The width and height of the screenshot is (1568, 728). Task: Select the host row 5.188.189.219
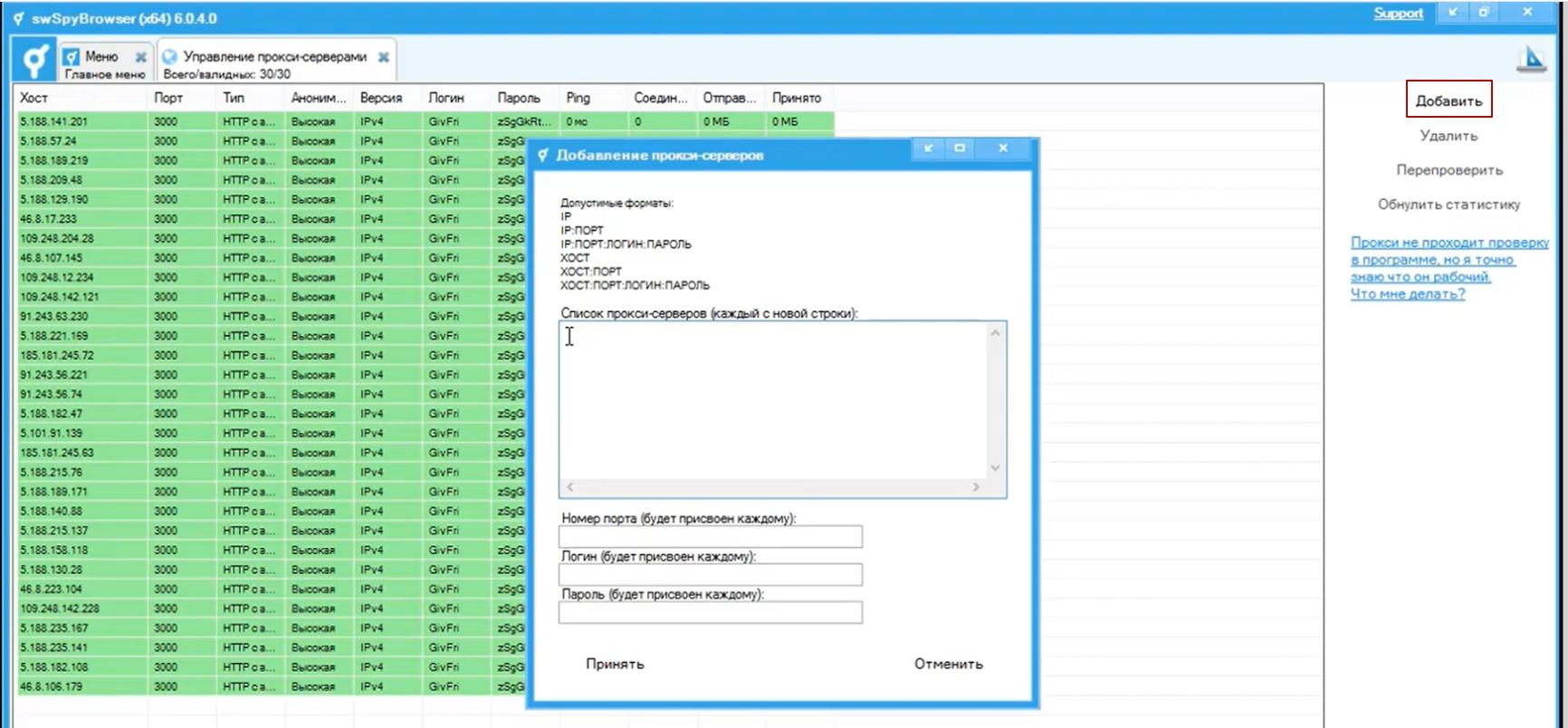(272, 160)
